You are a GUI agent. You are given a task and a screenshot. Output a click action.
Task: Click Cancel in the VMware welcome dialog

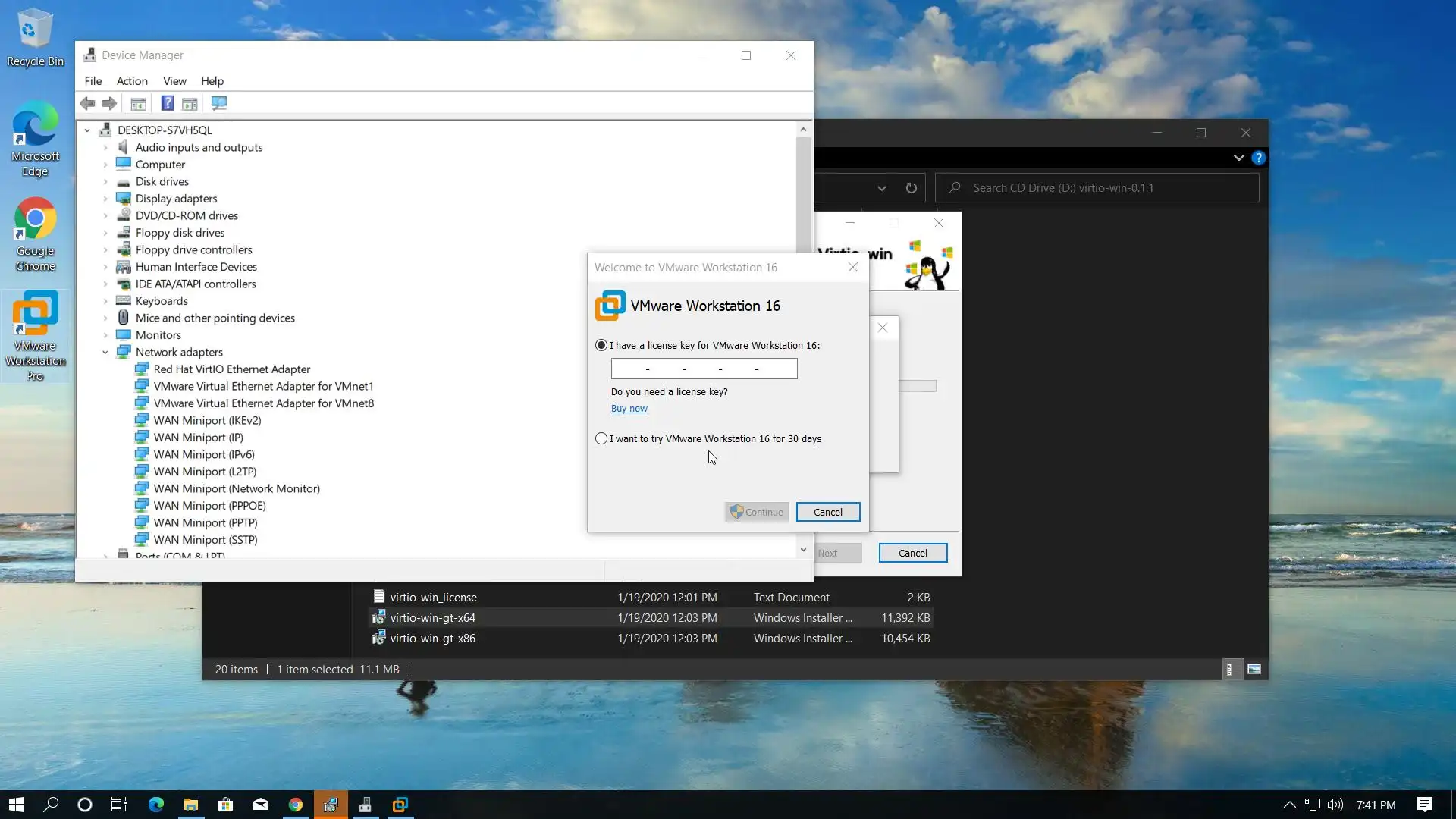tap(827, 512)
